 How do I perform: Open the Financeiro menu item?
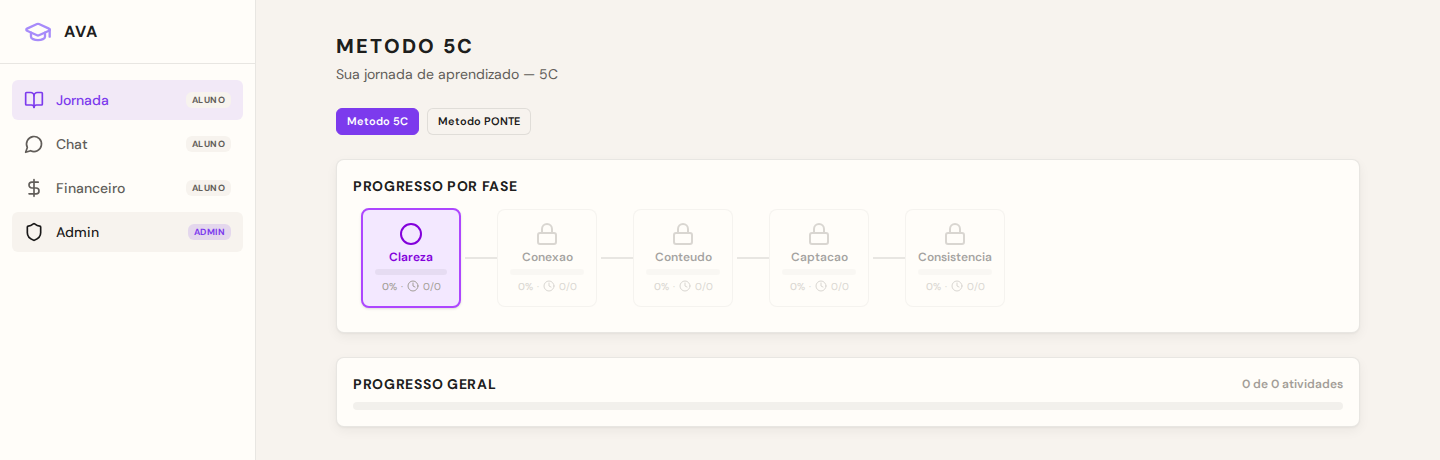coord(127,188)
